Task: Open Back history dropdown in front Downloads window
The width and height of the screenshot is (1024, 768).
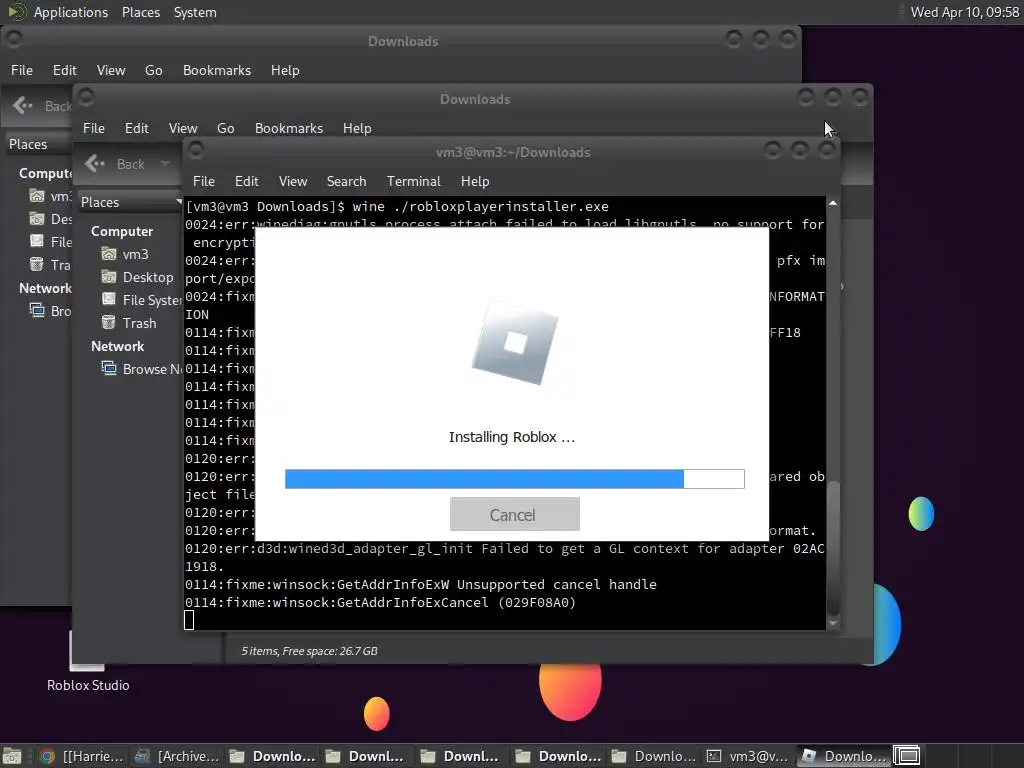Action: [x=165, y=164]
